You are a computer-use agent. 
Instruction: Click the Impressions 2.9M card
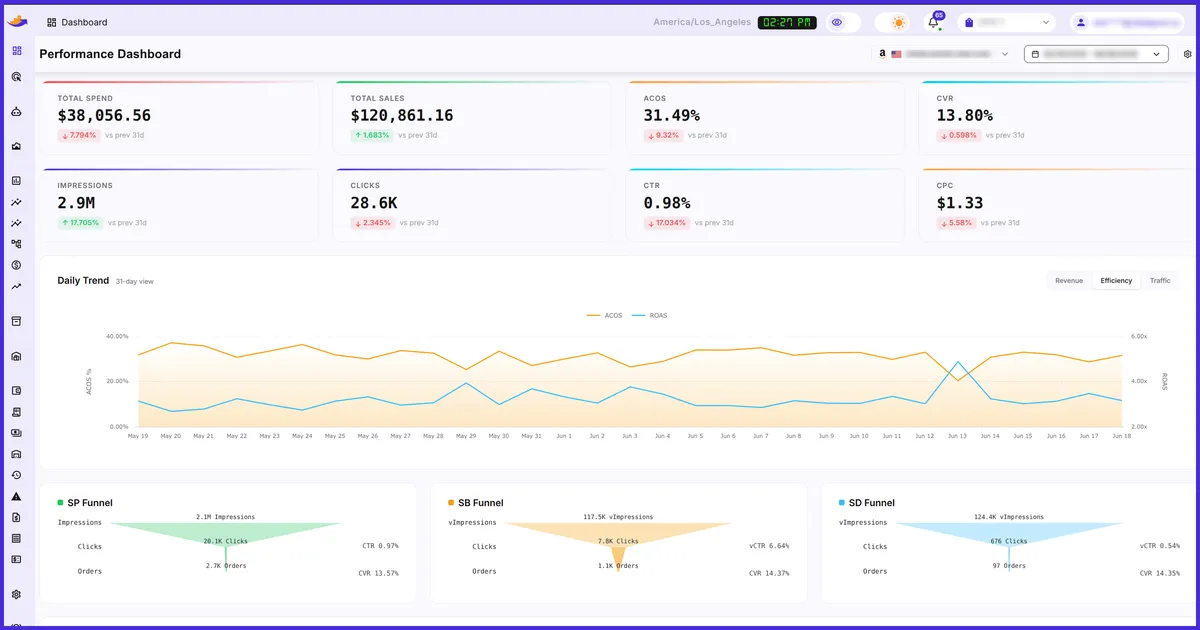point(180,204)
